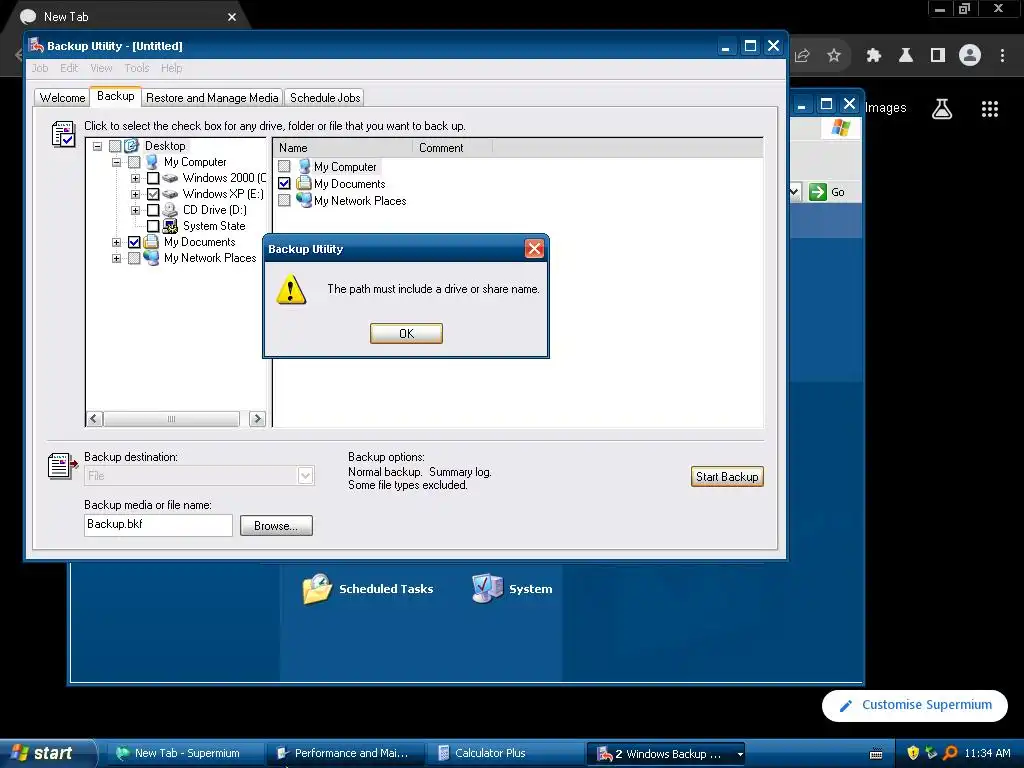Click My Network Places icon in right list
The image size is (1024, 768).
tap(304, 200)
